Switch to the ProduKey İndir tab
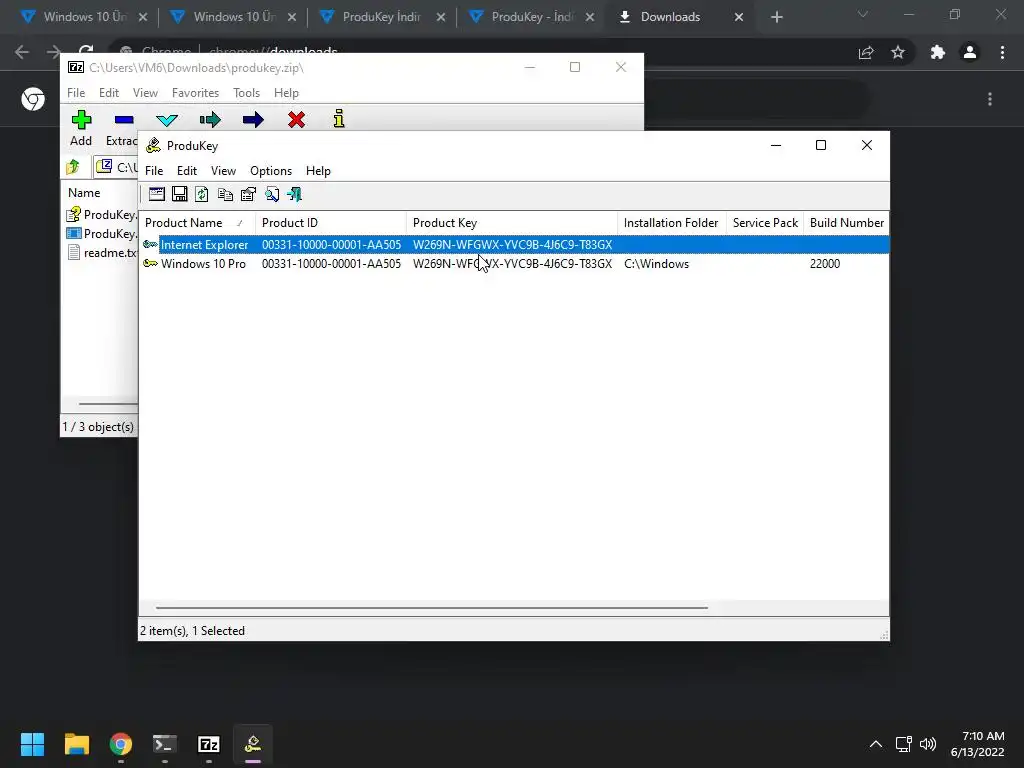This screenshot has width=1024, height=768. (x=381, y=17)
